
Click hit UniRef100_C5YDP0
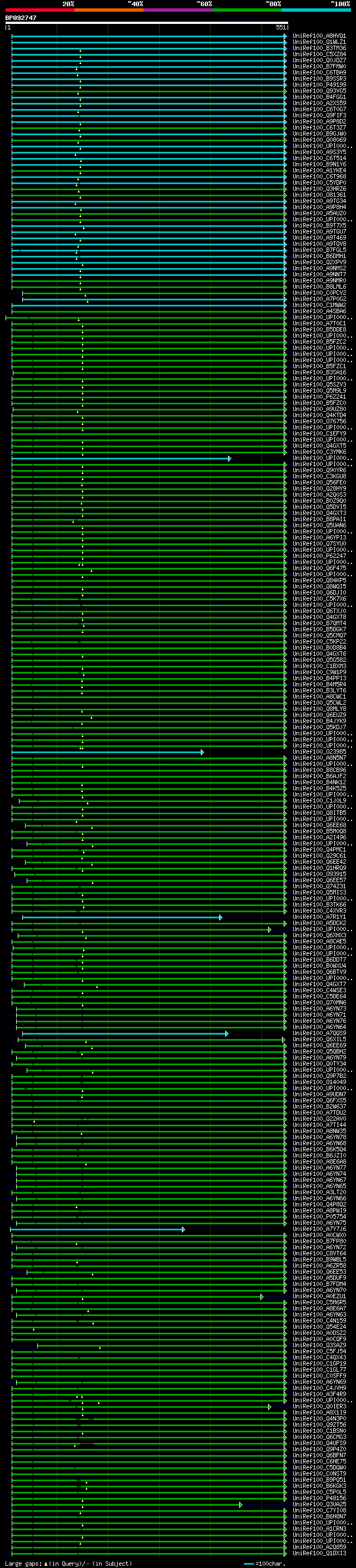pyautogui.click(x=319, y=182)
